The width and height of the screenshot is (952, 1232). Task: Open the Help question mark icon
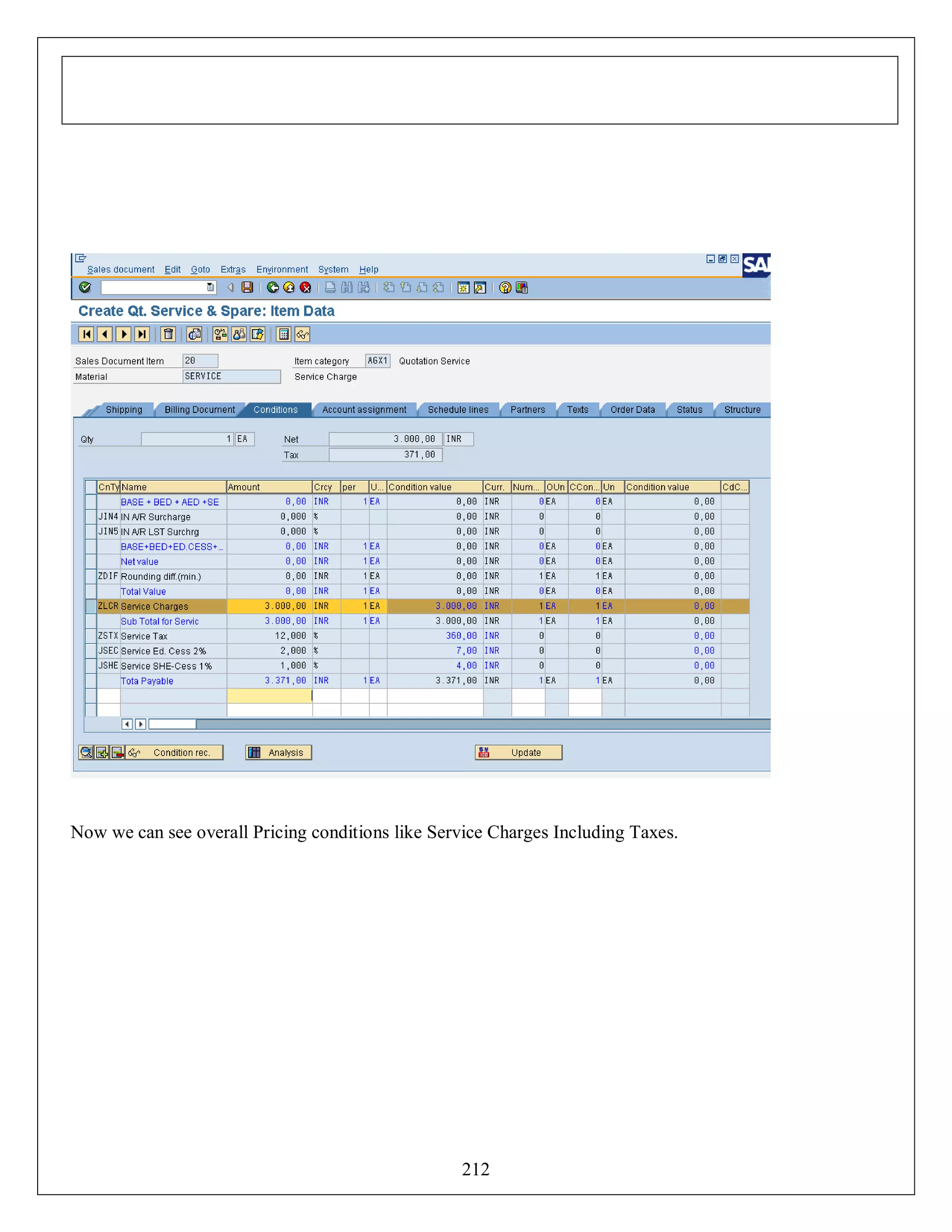coord(505,288)
